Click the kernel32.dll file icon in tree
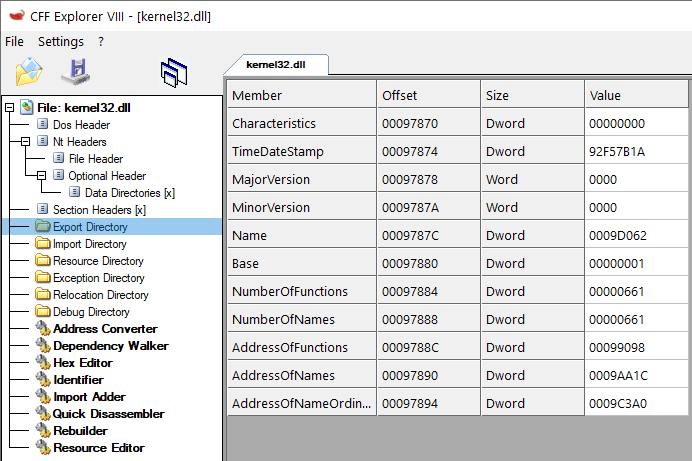Screen dimensions: 692x461 [x=27, y=107]
